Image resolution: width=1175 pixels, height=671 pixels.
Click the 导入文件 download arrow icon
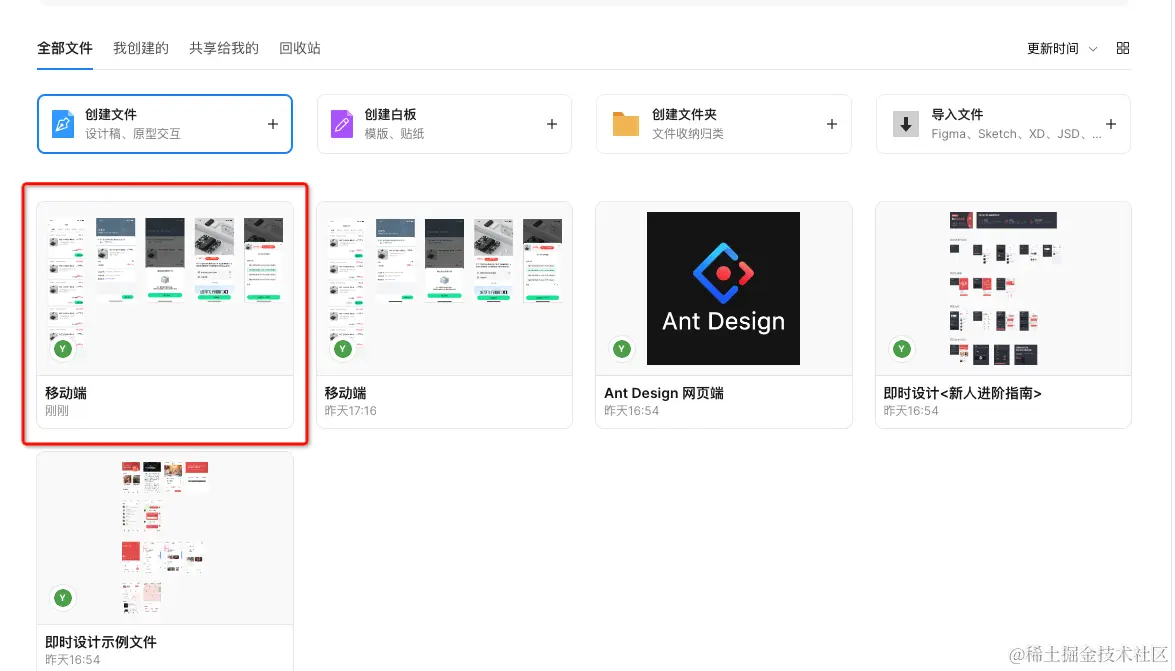click(905, 124)
